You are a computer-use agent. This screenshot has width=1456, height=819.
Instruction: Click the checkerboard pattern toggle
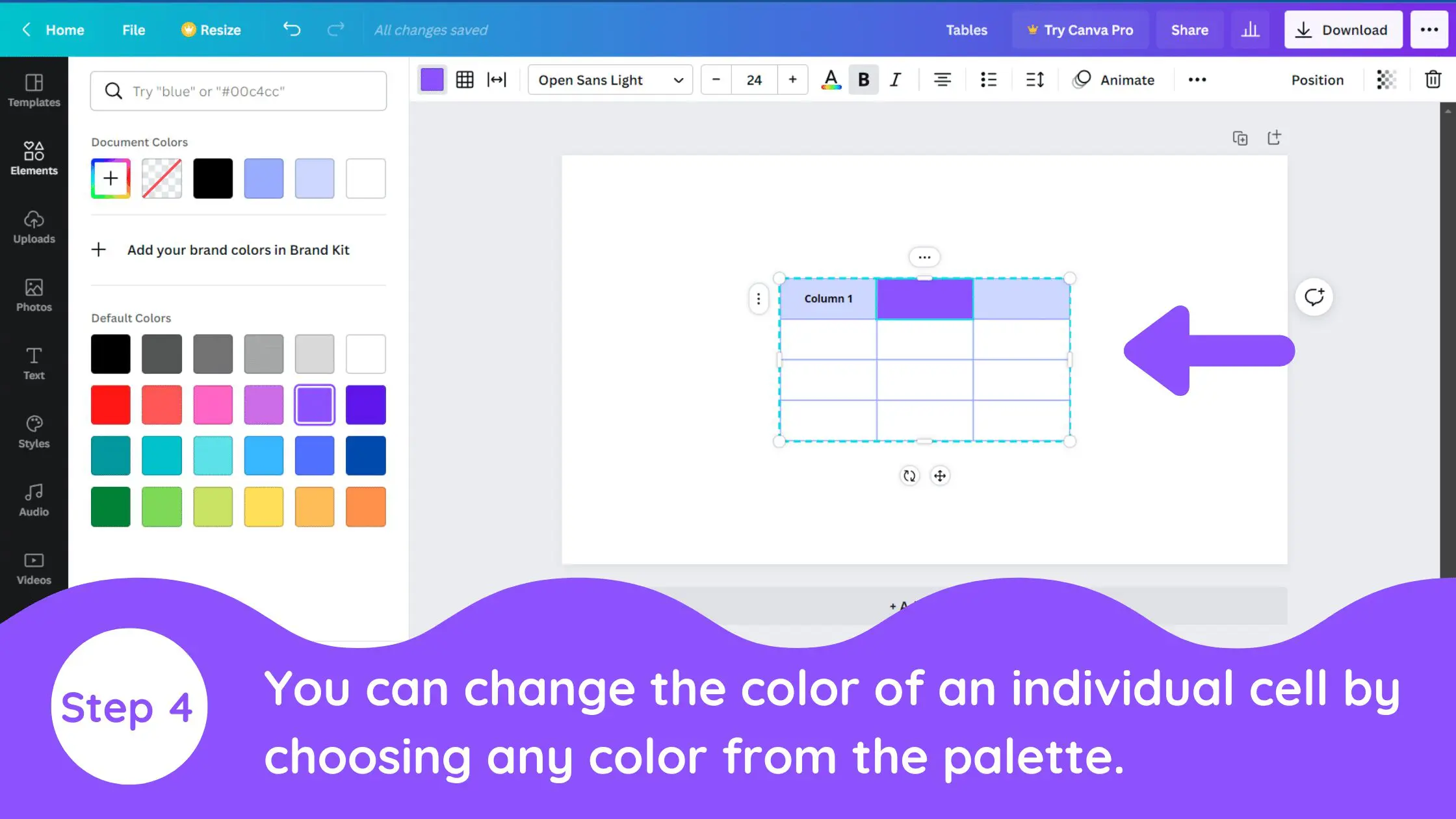click(x=1385, y=80)
